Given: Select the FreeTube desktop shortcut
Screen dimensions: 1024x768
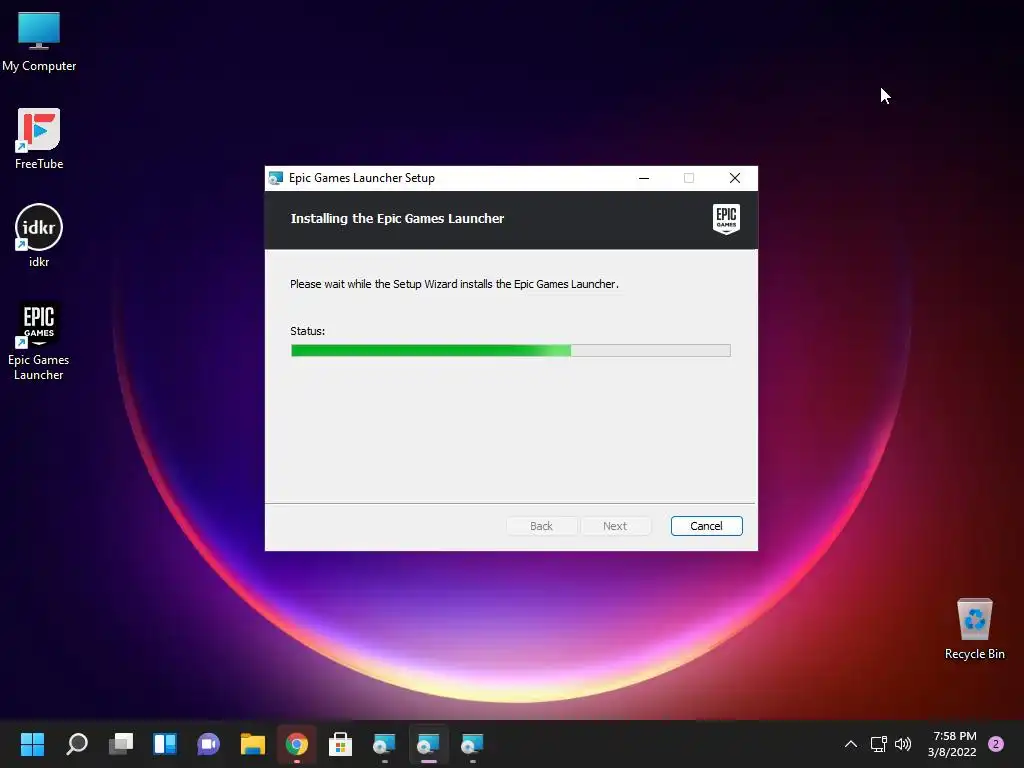Looking at the screenshot, I should click(x=39, y=139).
